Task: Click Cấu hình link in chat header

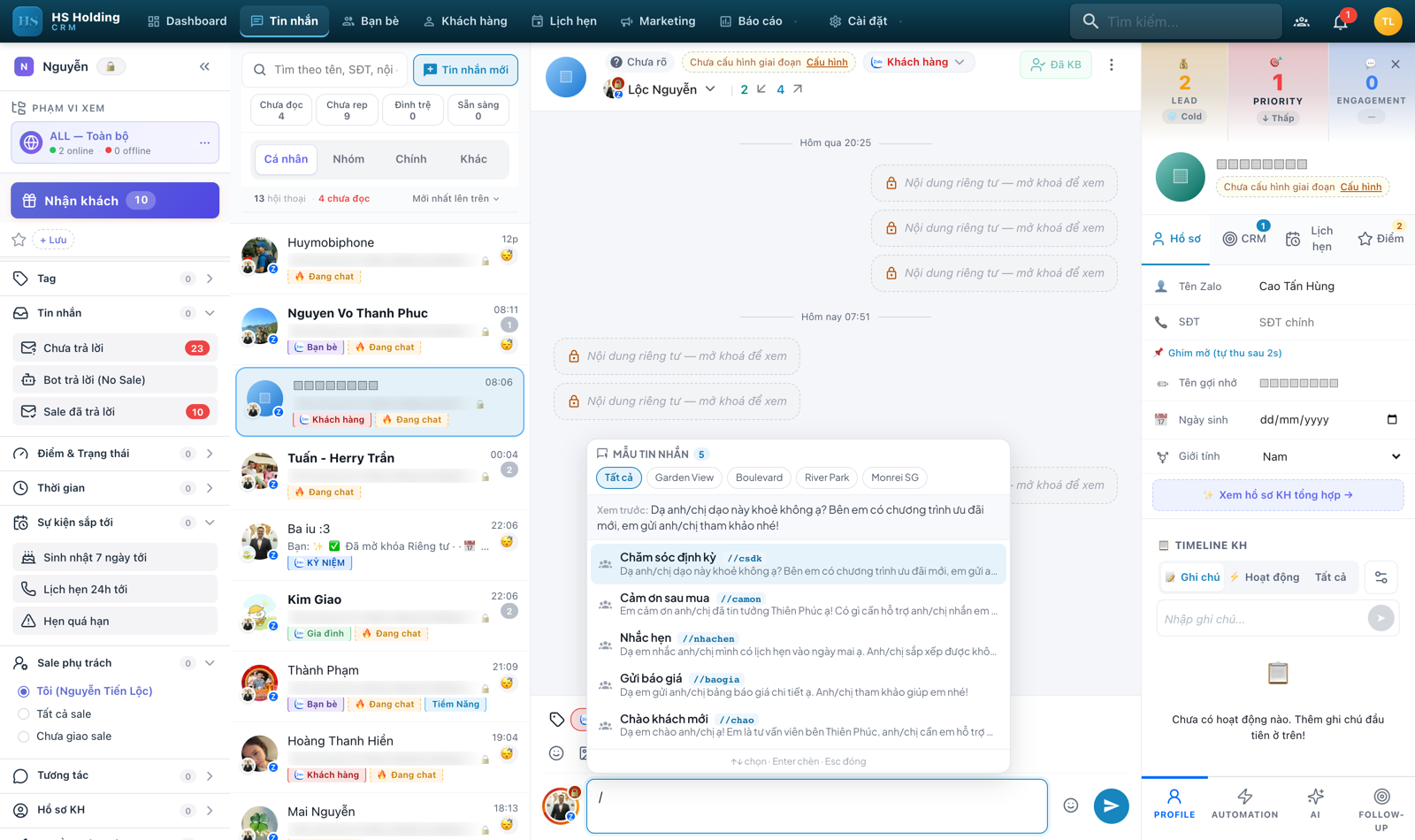Action: click(x=827, y=62)
